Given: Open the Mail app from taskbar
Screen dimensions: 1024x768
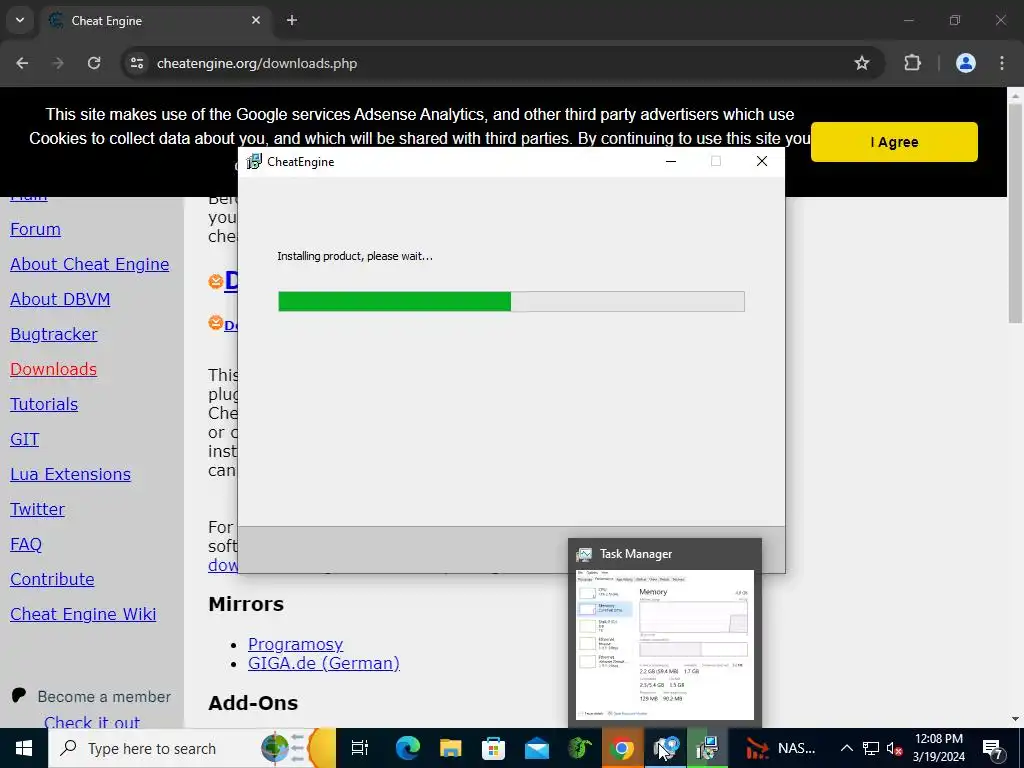Looking at the screenshot, I should [537, 748].
